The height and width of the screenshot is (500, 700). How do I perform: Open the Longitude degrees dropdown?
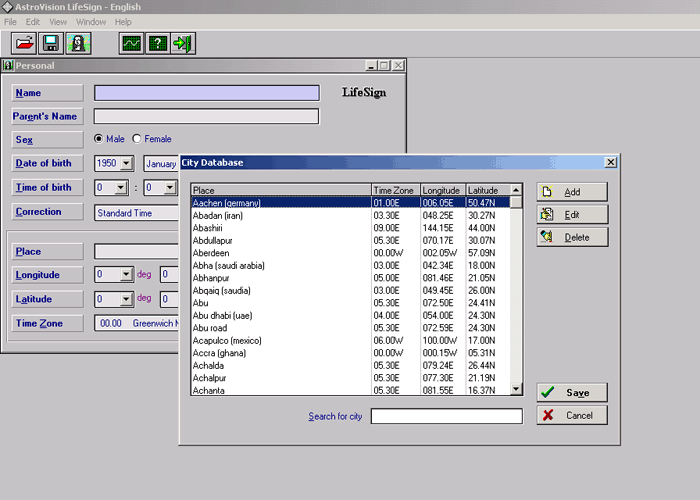(126, 274)
